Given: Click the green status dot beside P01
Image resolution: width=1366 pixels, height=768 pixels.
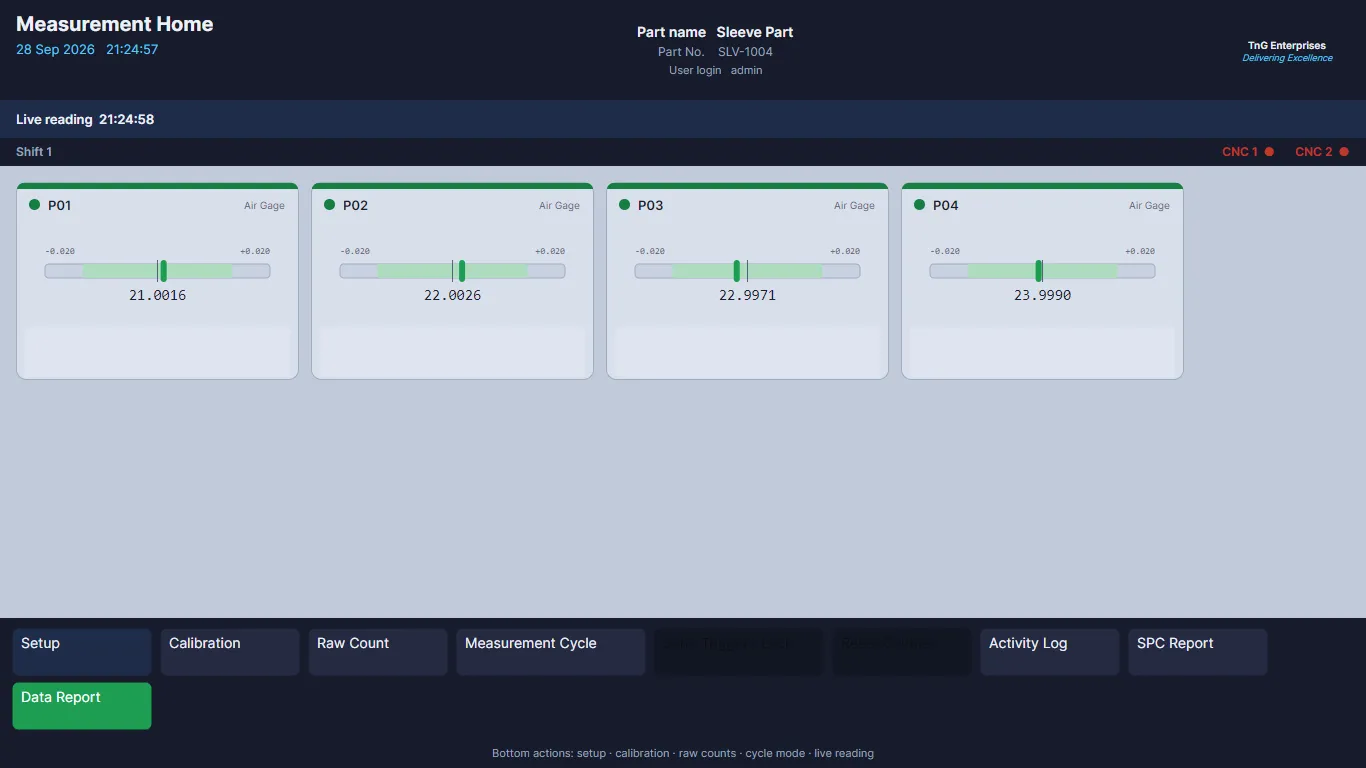Looking at the screenshot, I should (x=35, y=205).
